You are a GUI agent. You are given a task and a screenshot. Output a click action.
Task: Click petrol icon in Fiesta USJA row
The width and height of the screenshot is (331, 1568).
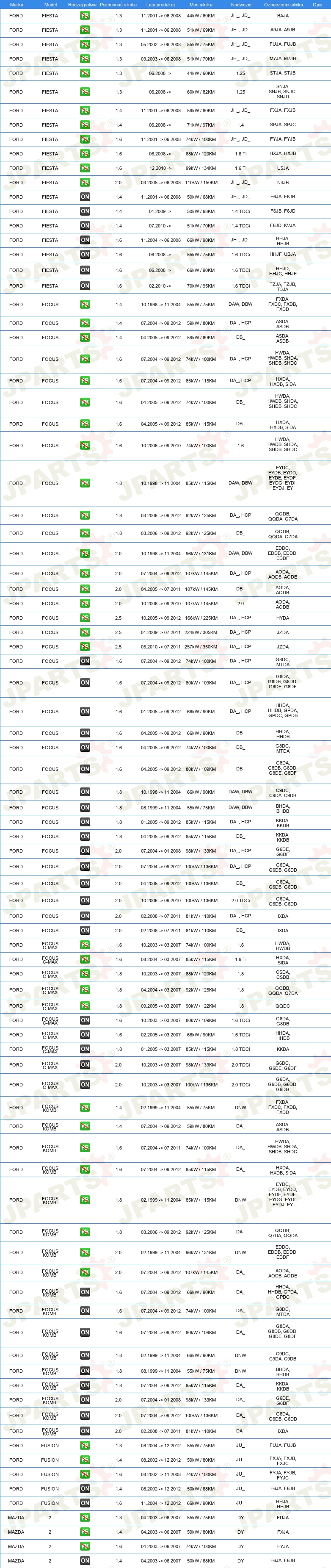pyautogui.click(x=85, y=168)
